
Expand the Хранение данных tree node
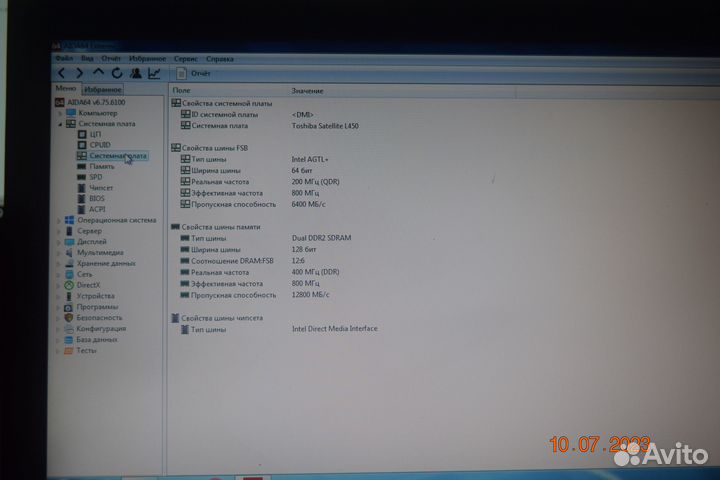(x=59, y=264)
